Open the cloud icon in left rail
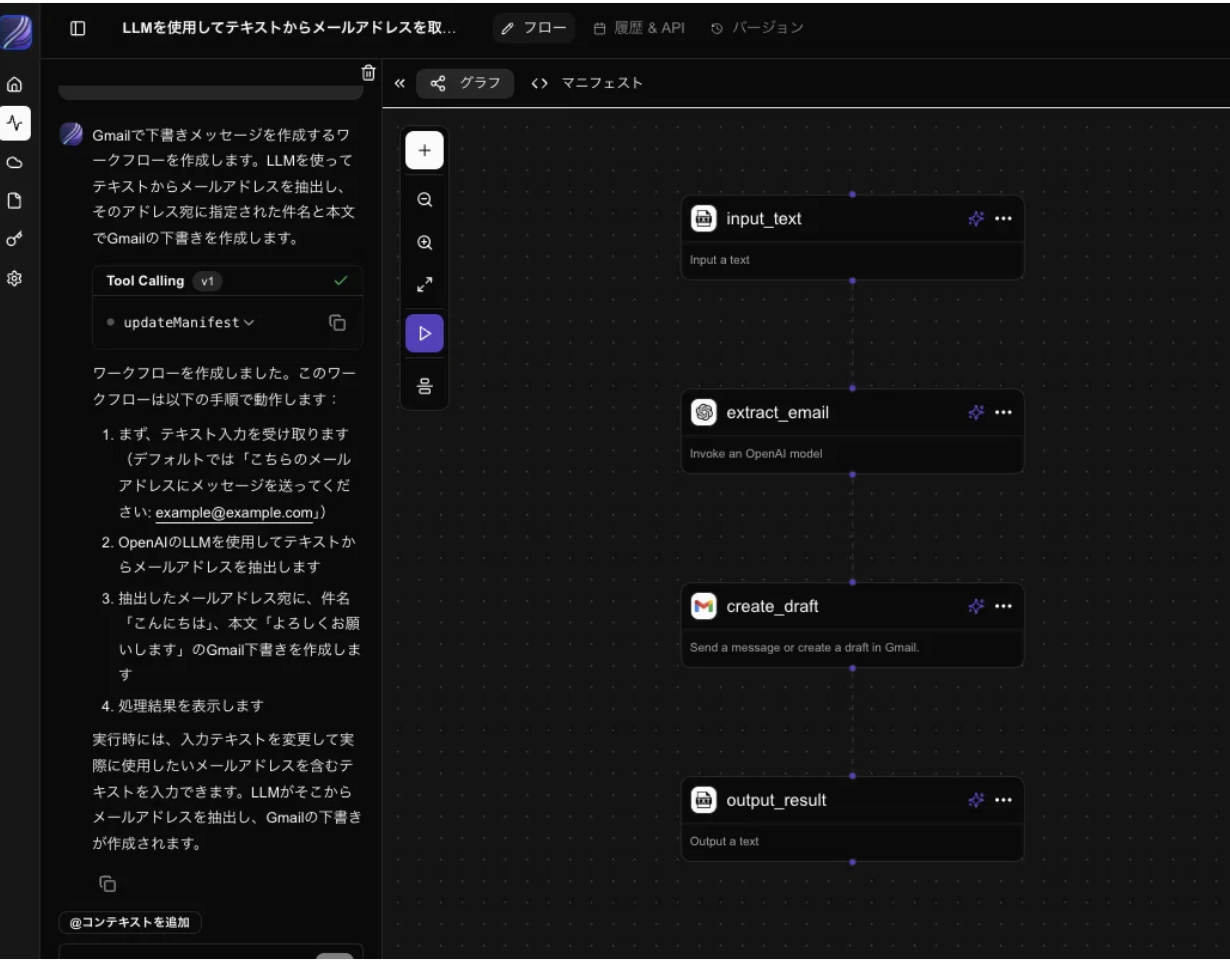The image size is (1230, 960). point(15,162)
